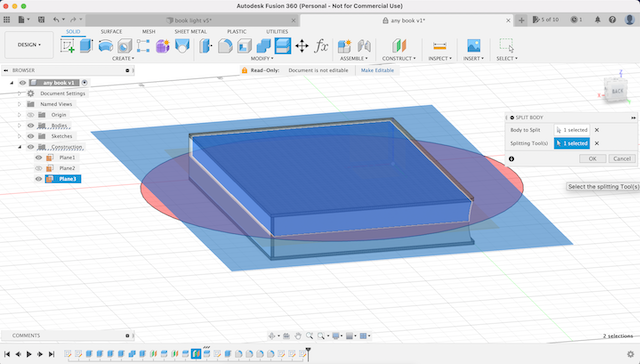Select the Move/Copy tool
Image resolution: width=640 pixels, height=364 pixels.
(x=302, y=46)
